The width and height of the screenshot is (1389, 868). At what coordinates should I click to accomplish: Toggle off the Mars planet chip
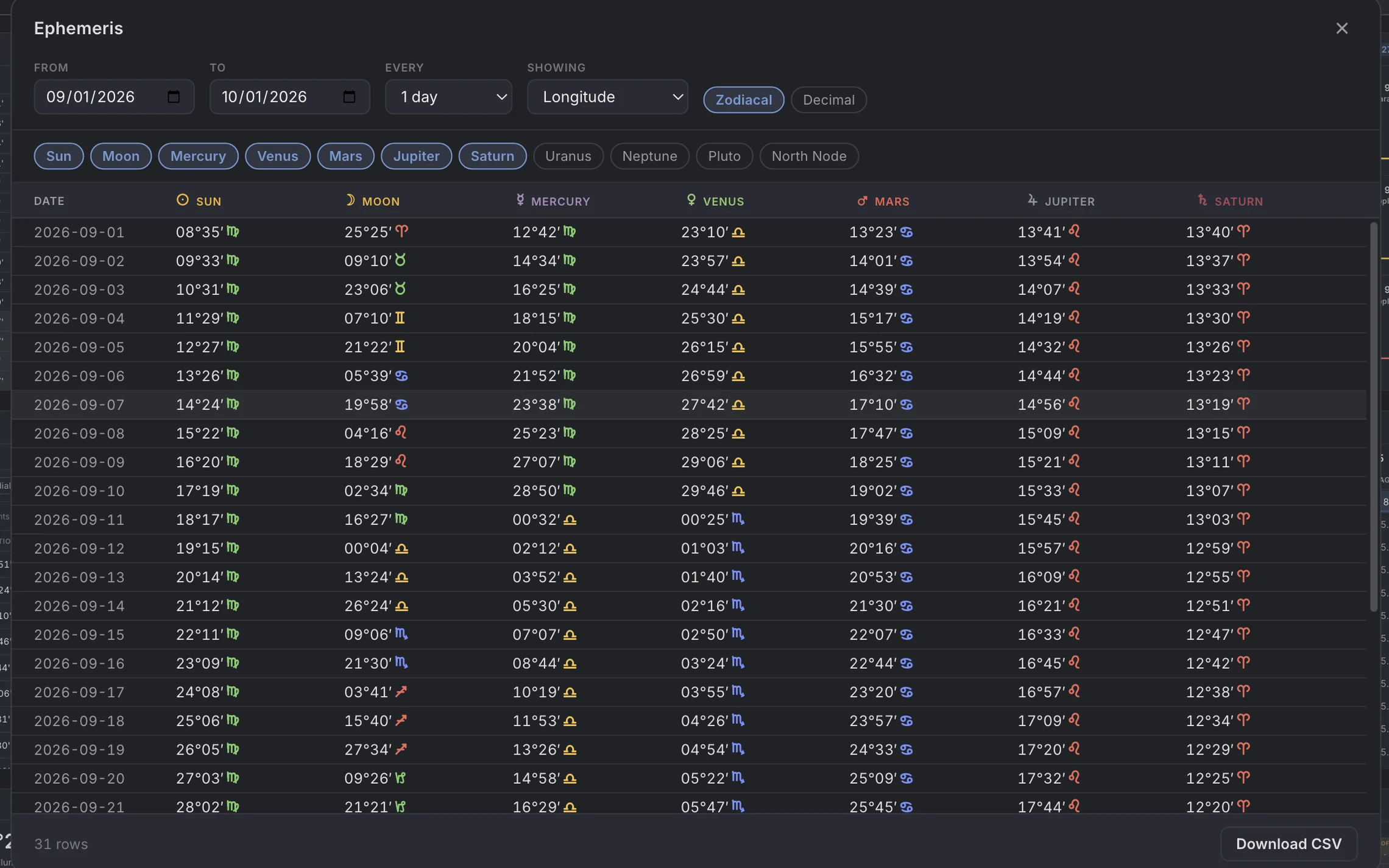pyautogui.click(x=345, y=156)
